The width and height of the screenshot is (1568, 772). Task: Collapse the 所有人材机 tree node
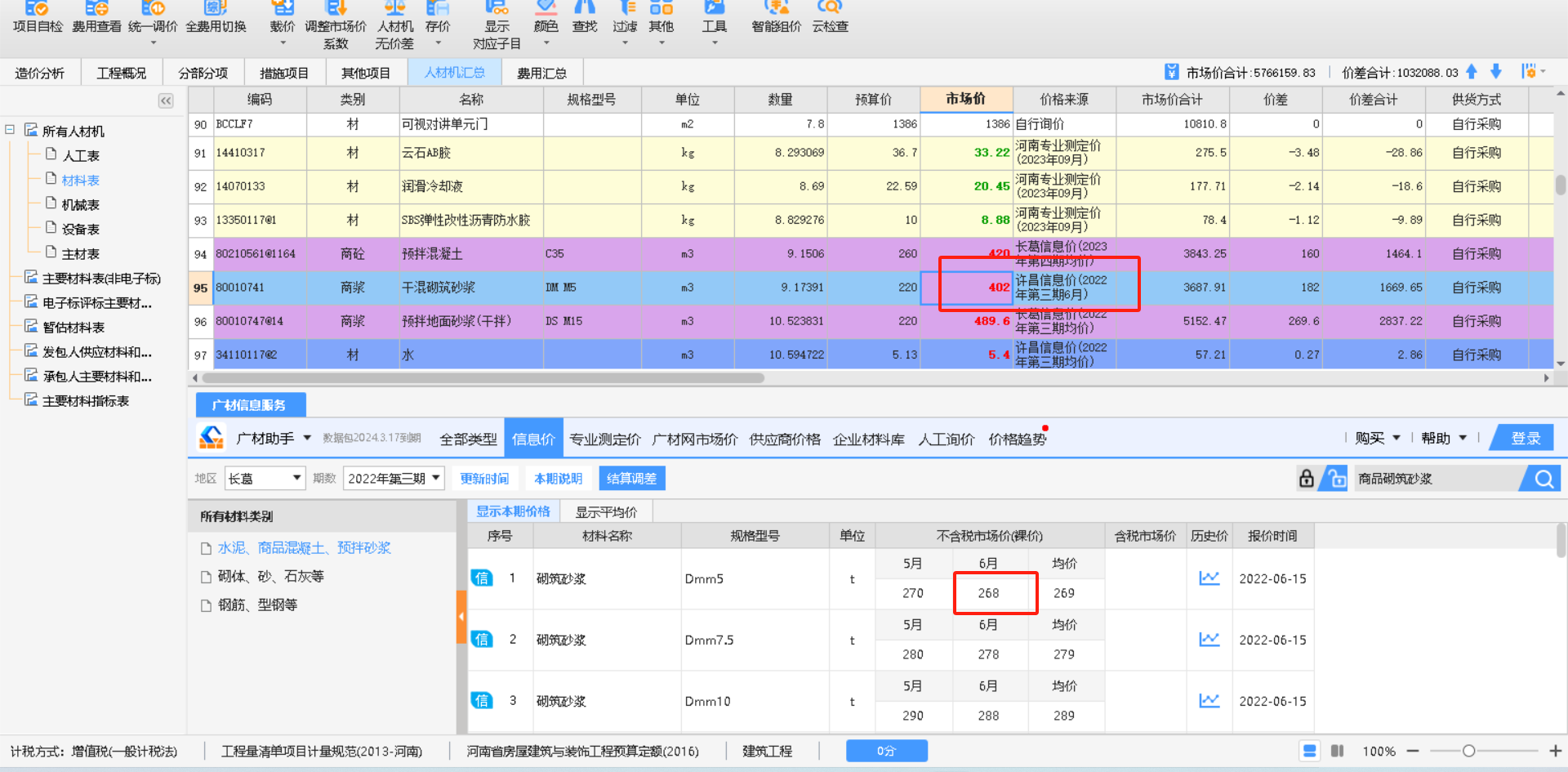(x=10, y=130)
